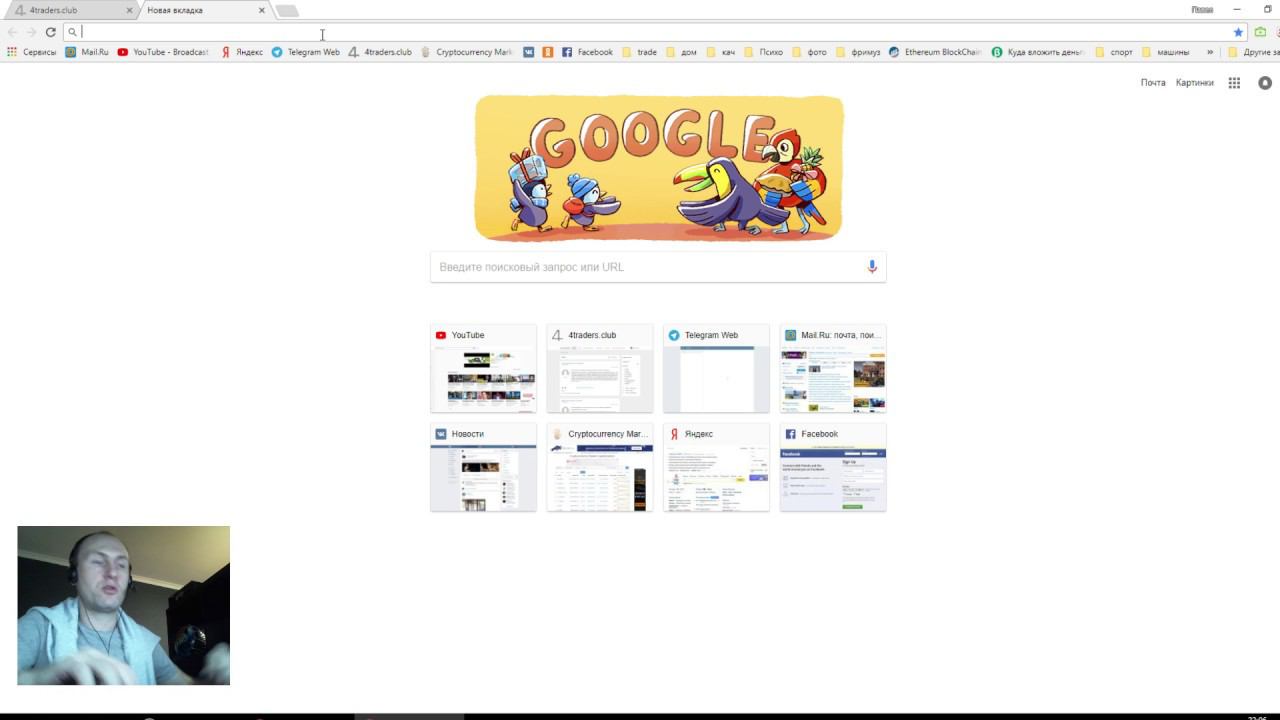Expand the фото bookmarks folder

pos(810,52)
